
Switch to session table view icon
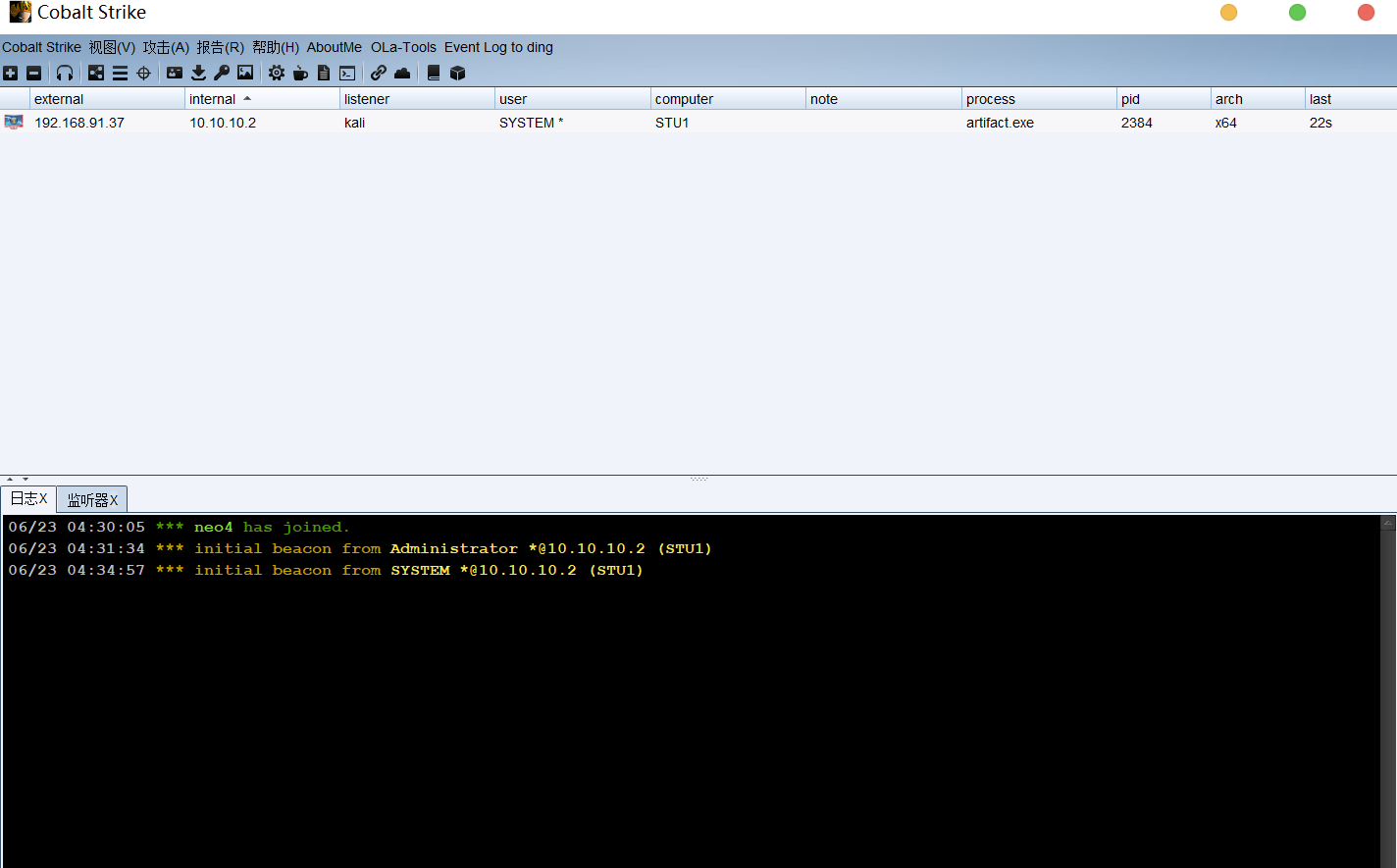click(120, 73)
